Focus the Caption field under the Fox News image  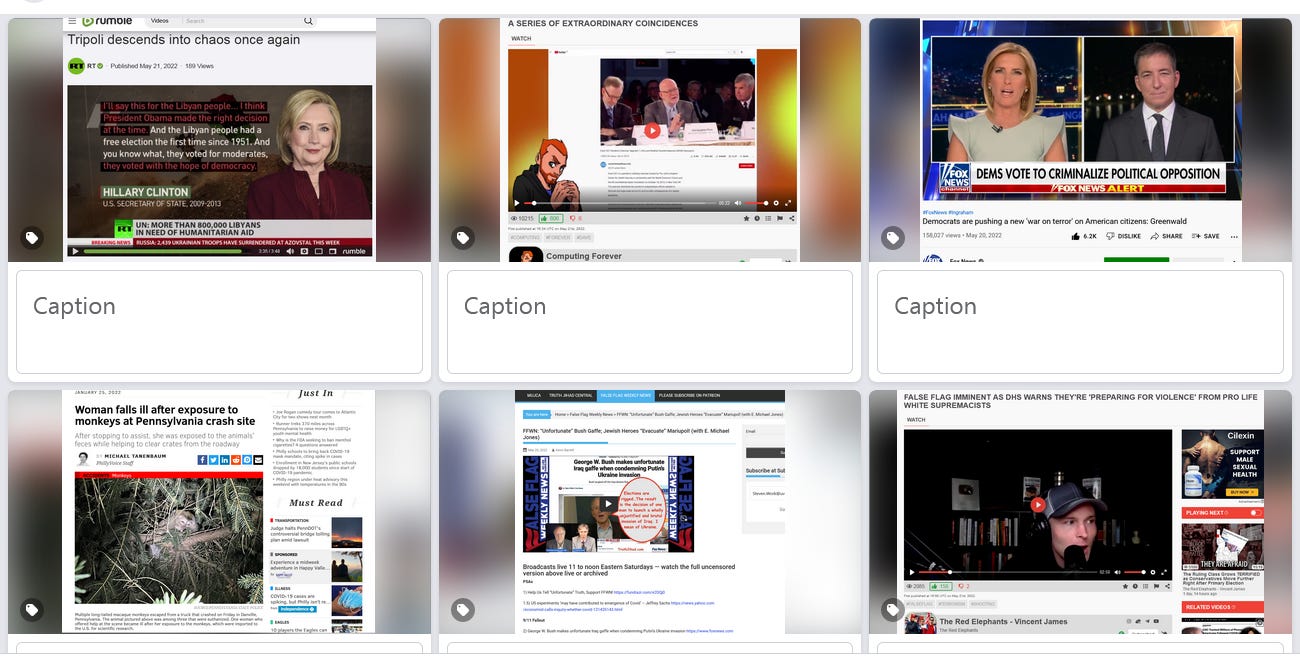tap(1080, 321)
